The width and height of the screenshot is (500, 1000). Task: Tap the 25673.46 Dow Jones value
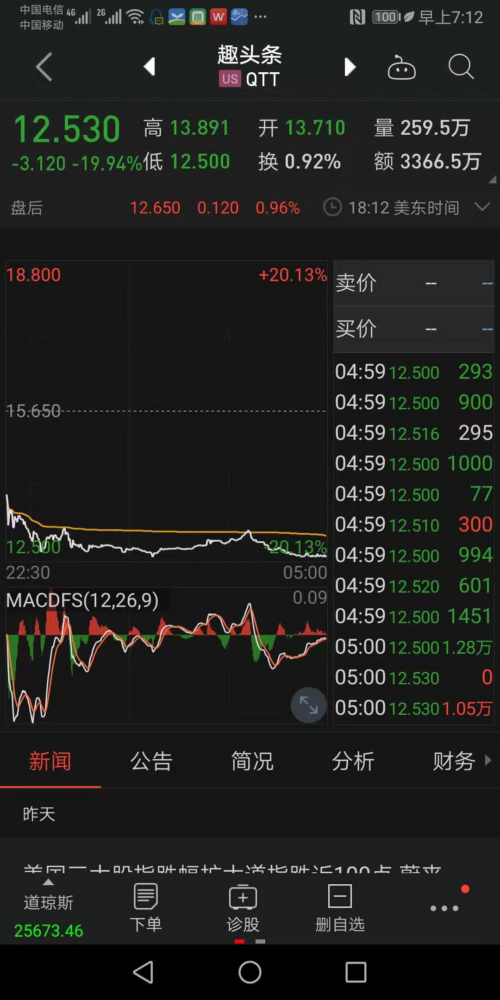pyautogui.click(x=48, y=931)
